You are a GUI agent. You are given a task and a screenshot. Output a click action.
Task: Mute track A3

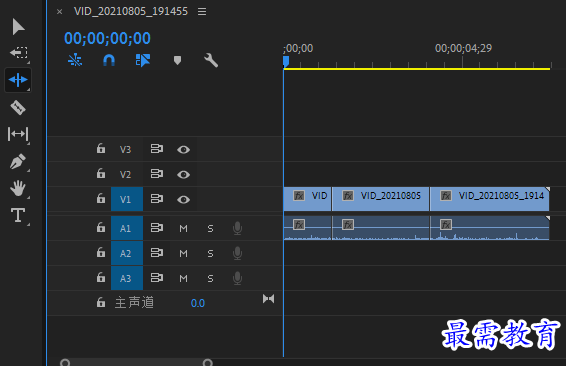click(x=183, y=278)
